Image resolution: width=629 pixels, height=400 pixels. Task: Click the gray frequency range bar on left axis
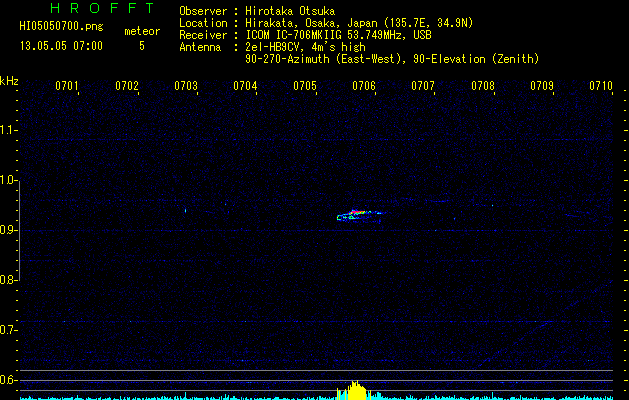pos(19,230)
